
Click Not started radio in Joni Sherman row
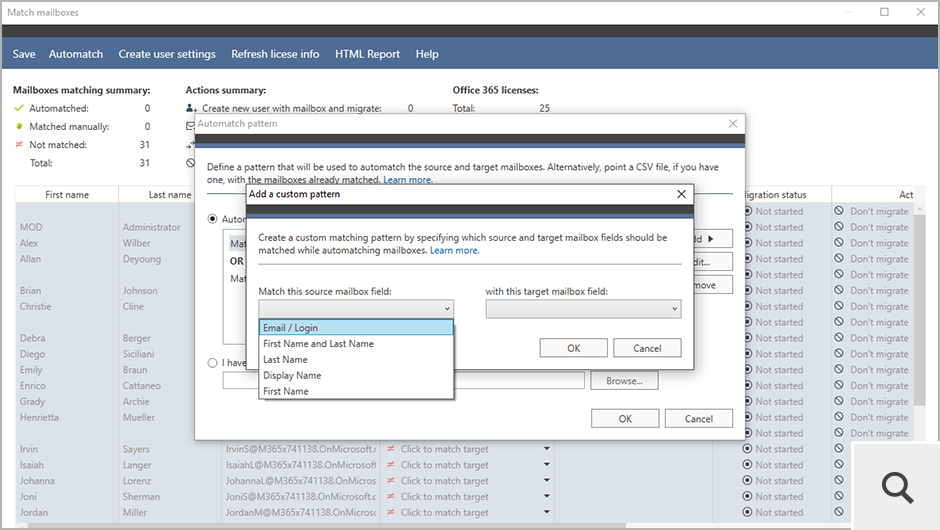click(747, 496)
